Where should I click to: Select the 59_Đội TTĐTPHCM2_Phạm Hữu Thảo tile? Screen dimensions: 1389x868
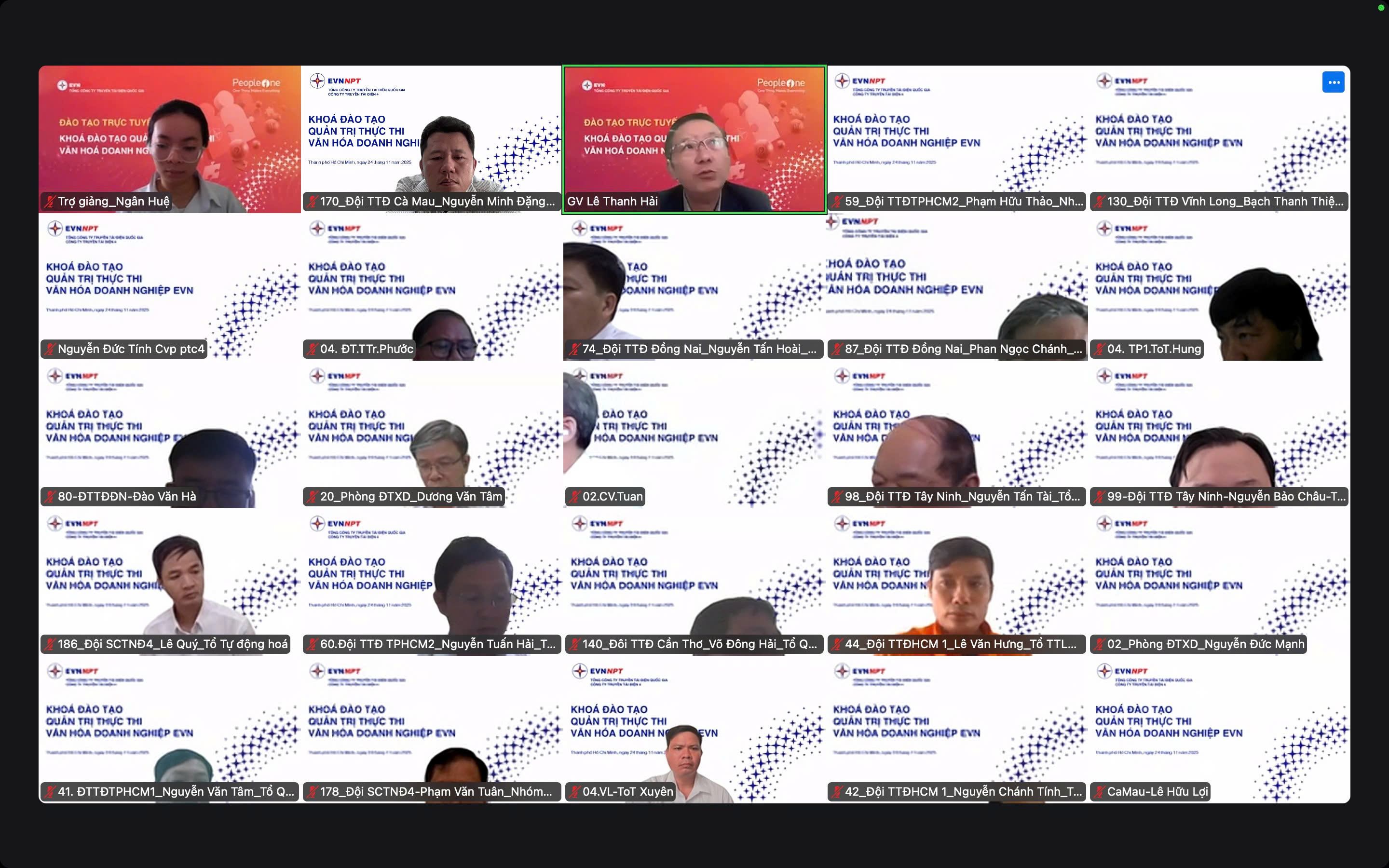(x=957, y=138)
